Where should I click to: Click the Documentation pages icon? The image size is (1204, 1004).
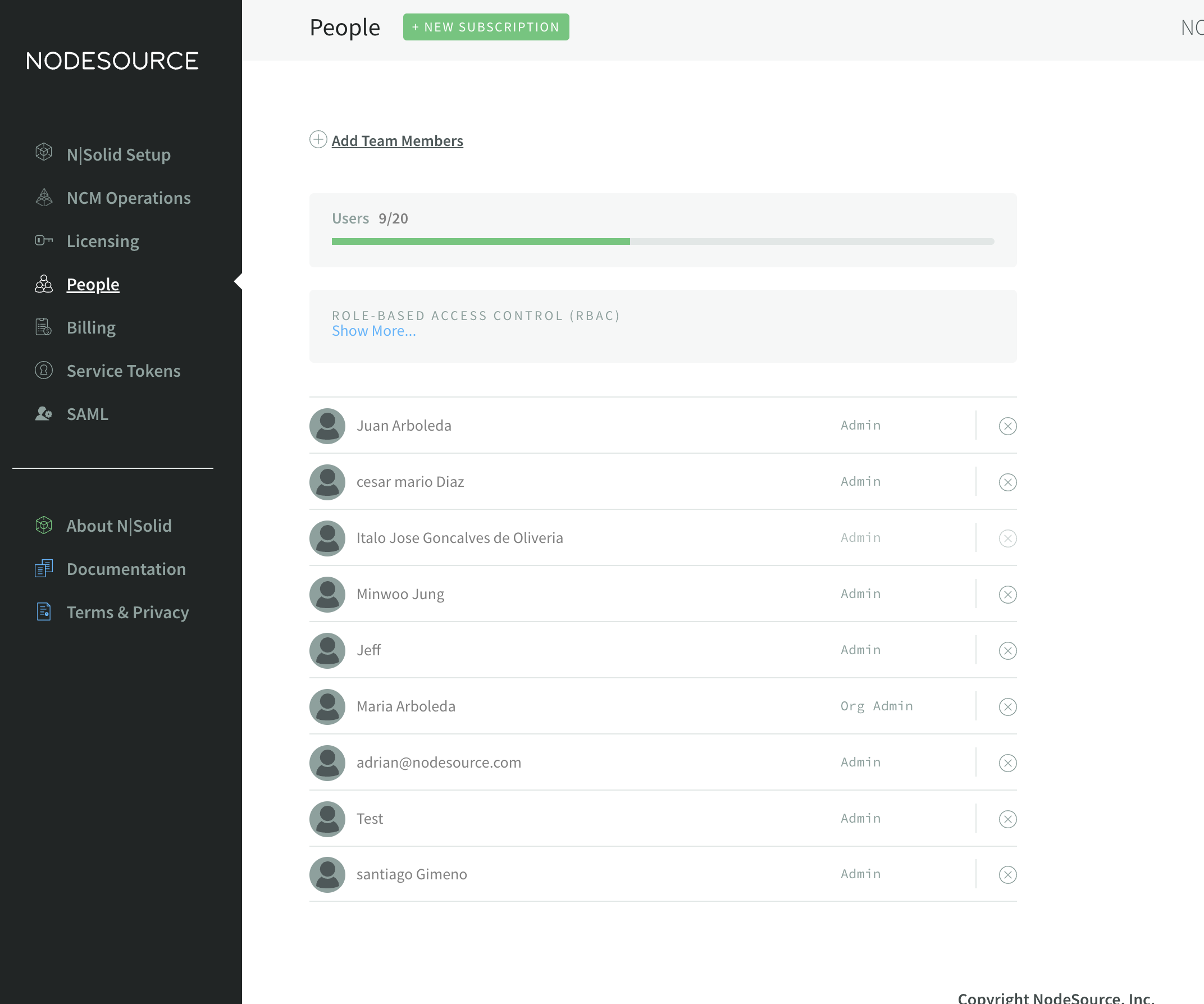tap(44, 568)
